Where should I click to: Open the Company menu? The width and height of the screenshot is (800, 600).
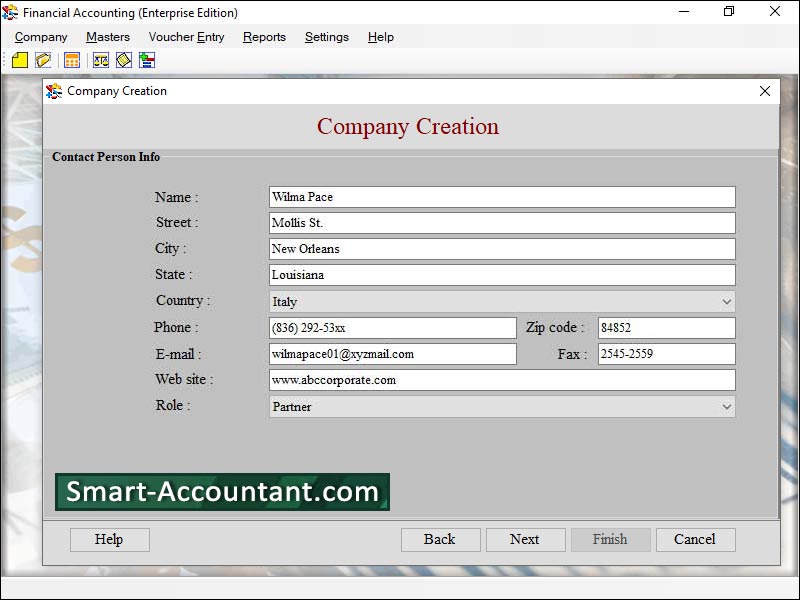[41, 37]
